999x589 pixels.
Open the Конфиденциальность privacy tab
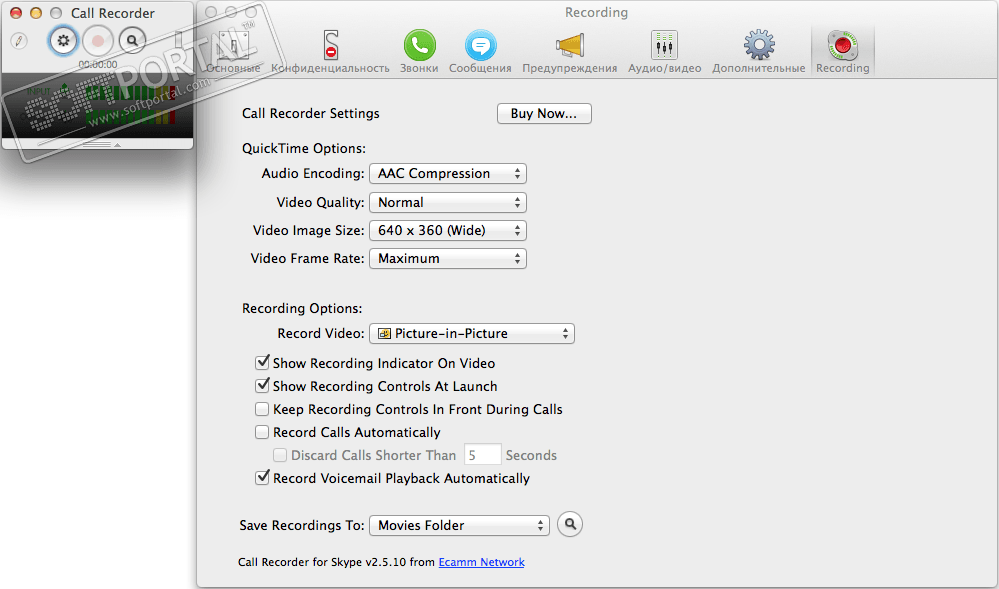[330, 52]
